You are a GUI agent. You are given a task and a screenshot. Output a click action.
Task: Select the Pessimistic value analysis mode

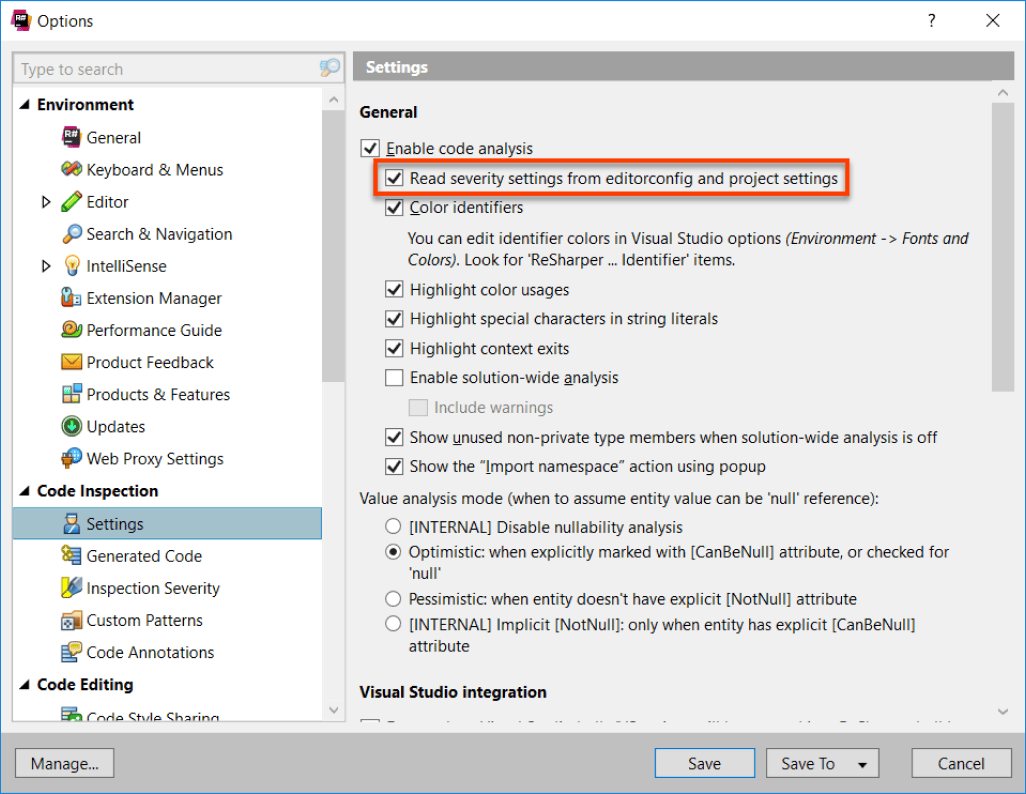click(394, 598)
